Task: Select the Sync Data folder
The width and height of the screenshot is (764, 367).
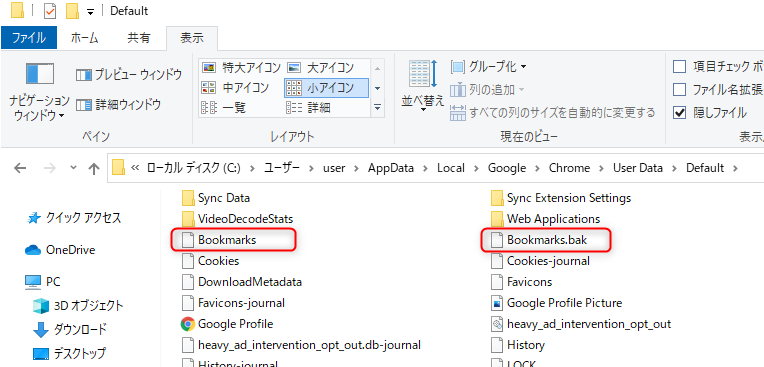Action: coord(216,198)
